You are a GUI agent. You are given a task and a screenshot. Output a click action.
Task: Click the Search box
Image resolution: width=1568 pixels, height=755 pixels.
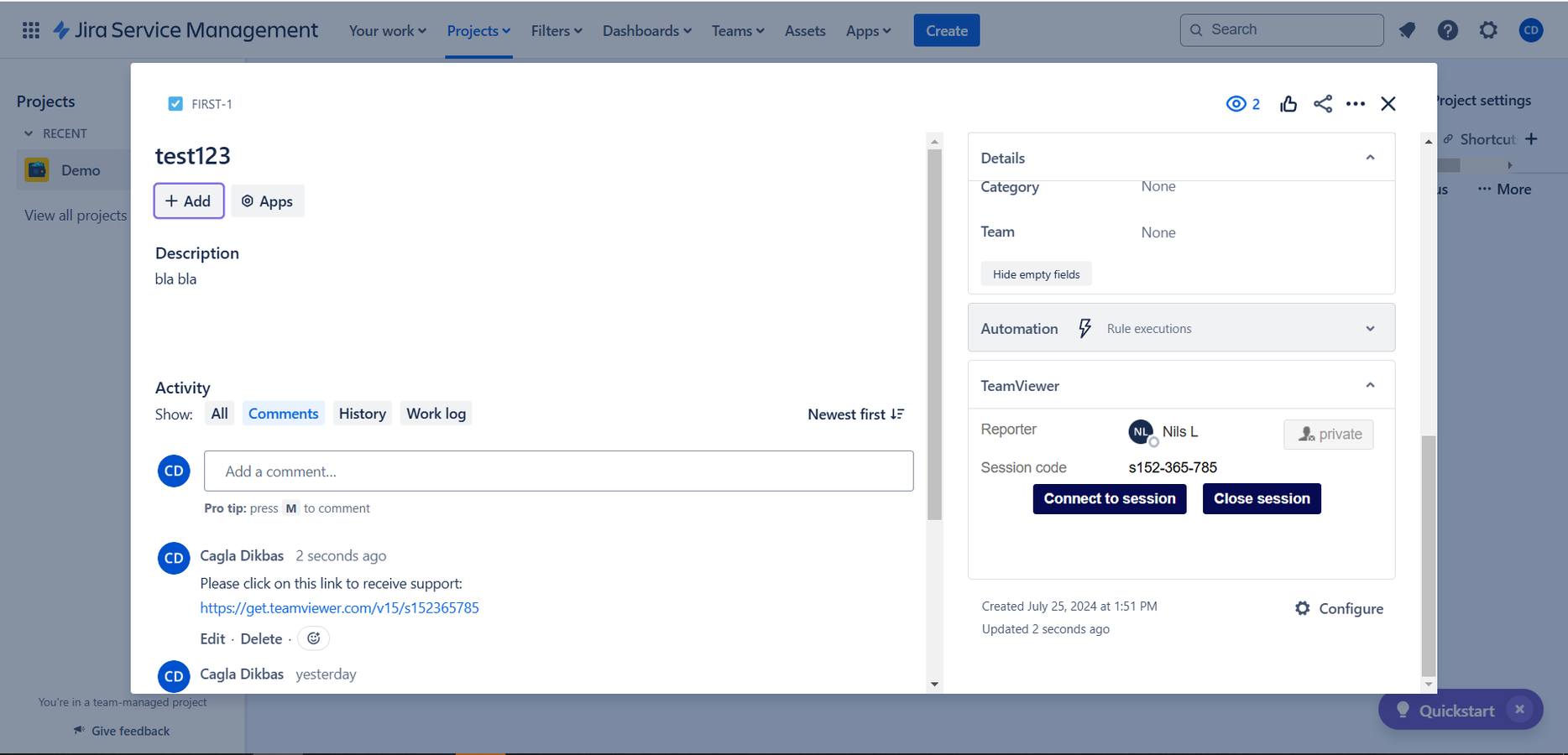[1282, 30]
